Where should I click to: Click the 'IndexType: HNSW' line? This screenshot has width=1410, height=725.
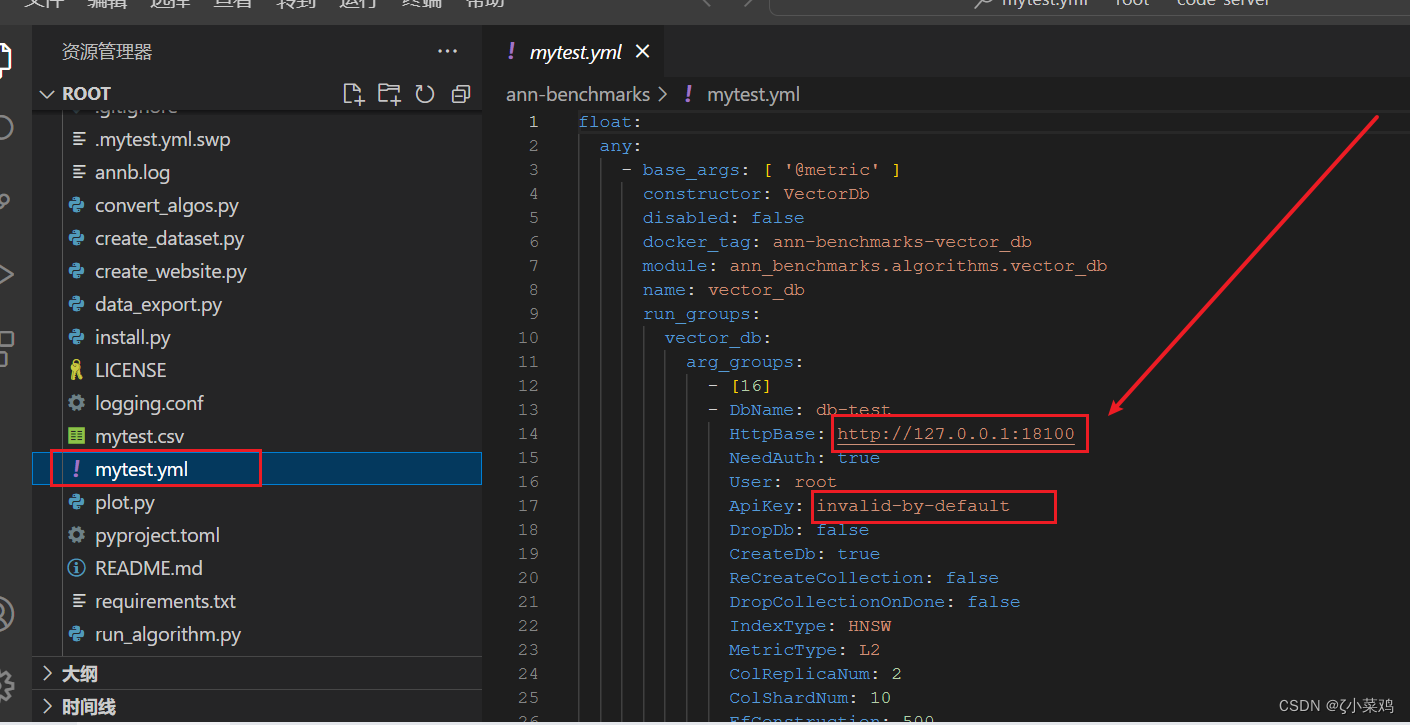(x=810, y=626)
